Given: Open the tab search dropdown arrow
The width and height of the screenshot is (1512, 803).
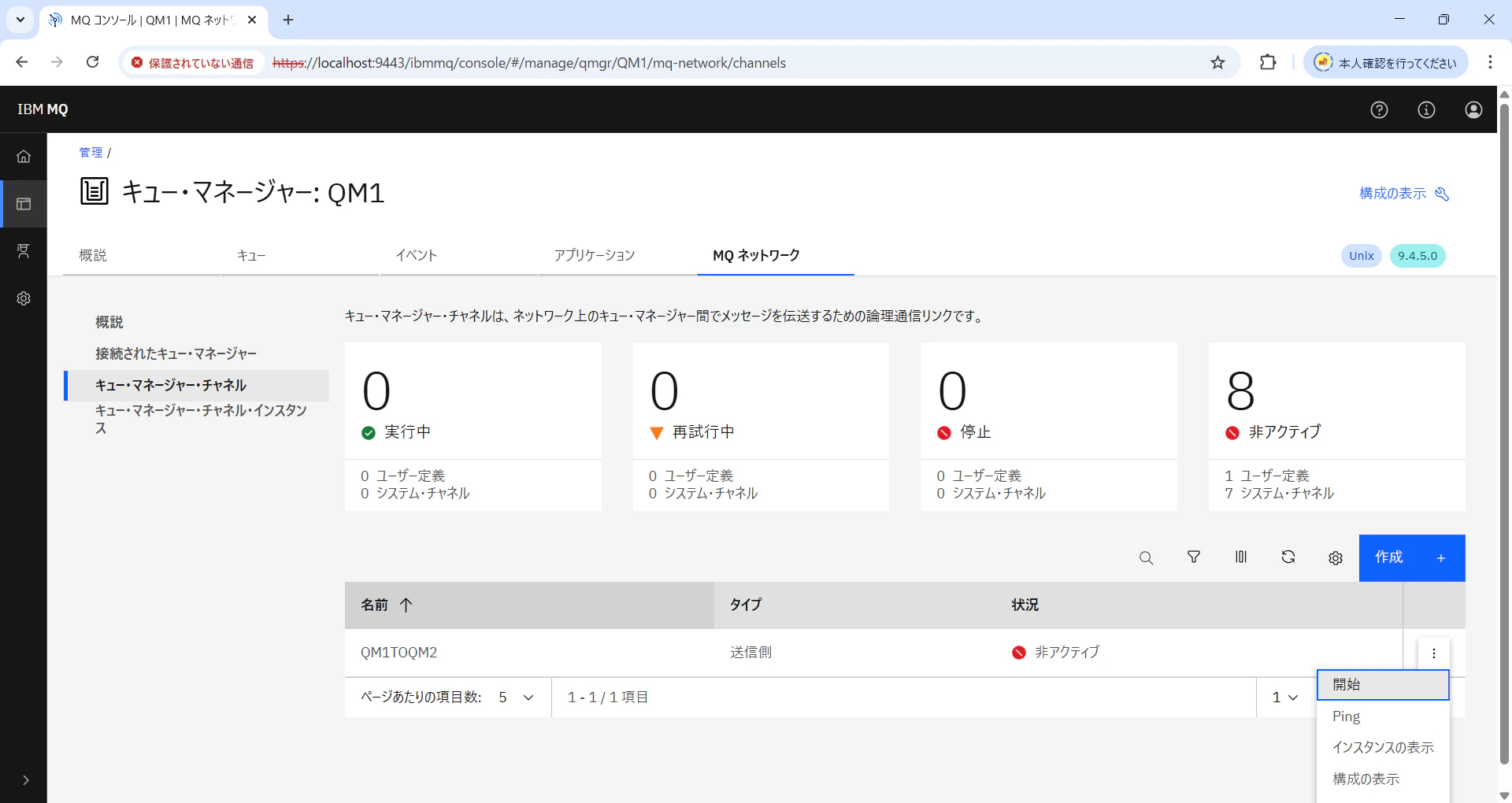Looking at the screenshot, I should pos(20,20).
